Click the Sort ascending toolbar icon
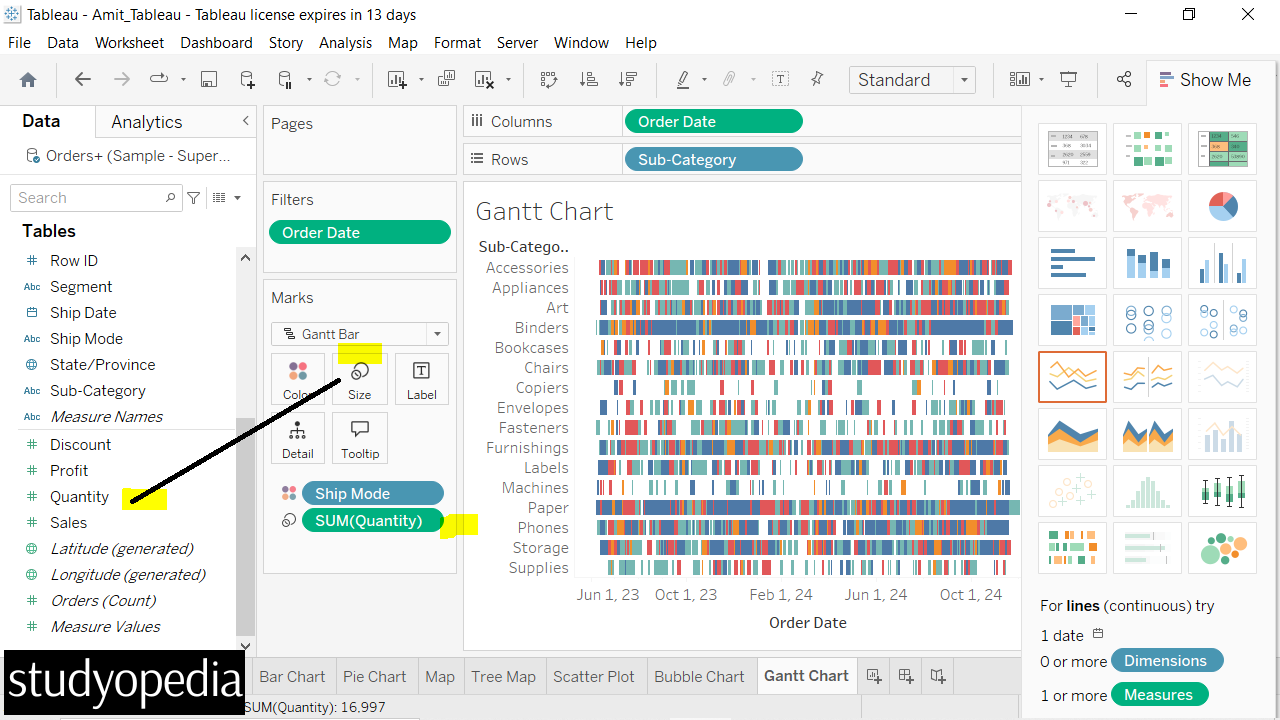1280x720 pixels. 589,80
